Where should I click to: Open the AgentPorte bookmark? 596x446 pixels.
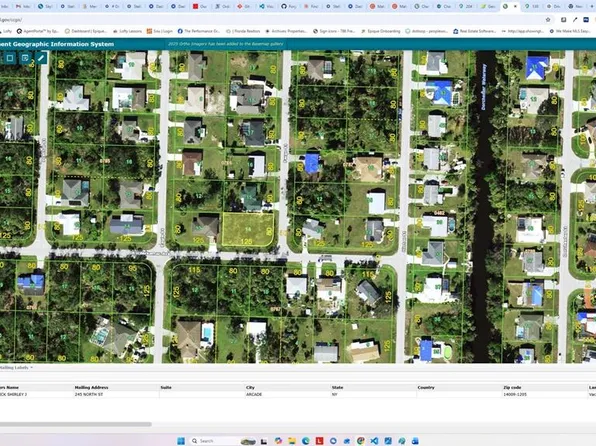coord(38,31)
